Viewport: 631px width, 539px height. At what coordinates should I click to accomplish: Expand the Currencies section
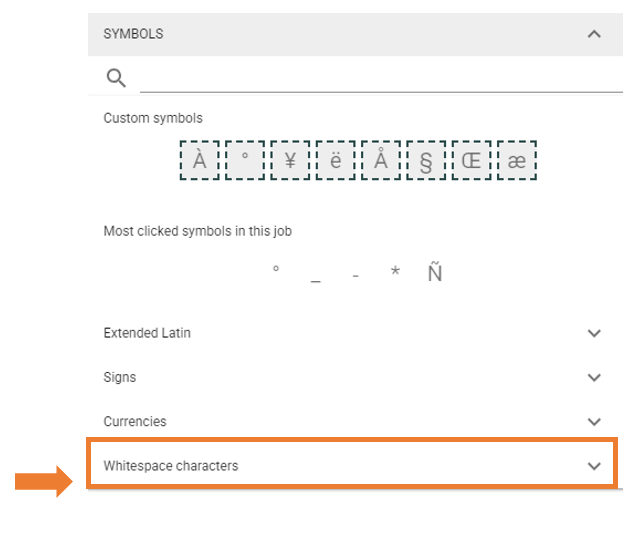tap(594, 422)
